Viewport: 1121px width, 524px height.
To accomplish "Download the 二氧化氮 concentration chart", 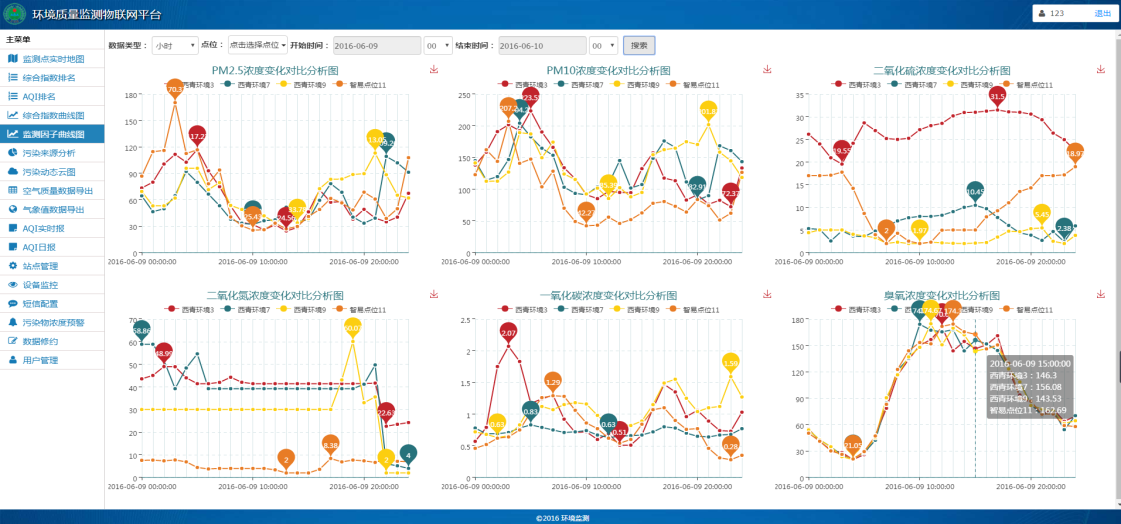I will [434, 295].
